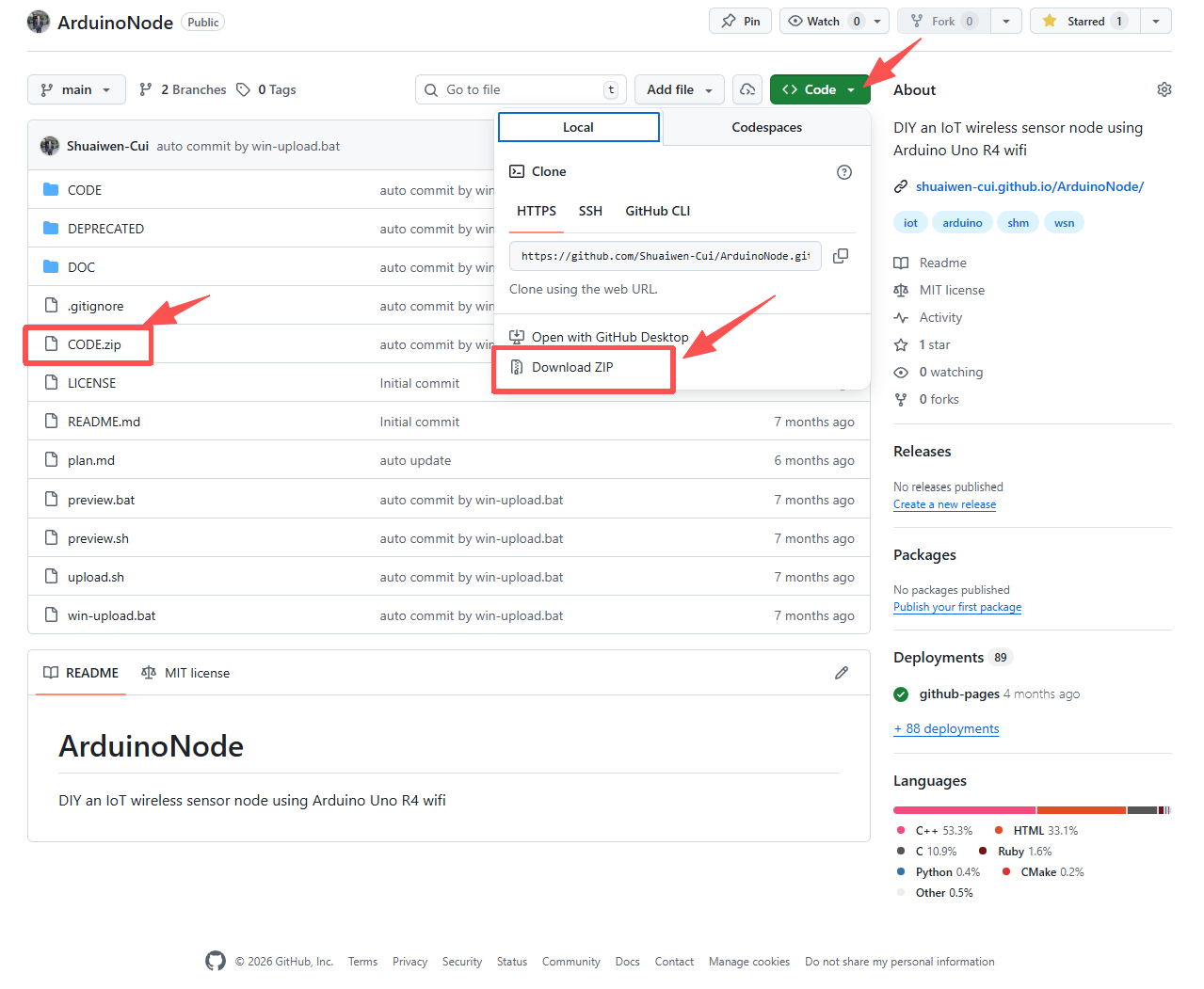Open the About settings gear icon
This screenshot has width=1204, height=989.
click(x=1164, y=89)
